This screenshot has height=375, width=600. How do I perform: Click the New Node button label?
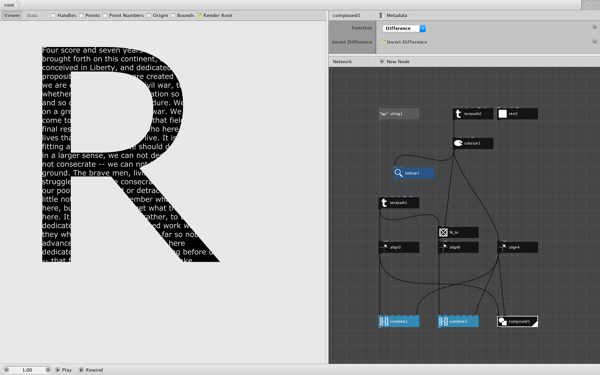click(x=398, y=61)
